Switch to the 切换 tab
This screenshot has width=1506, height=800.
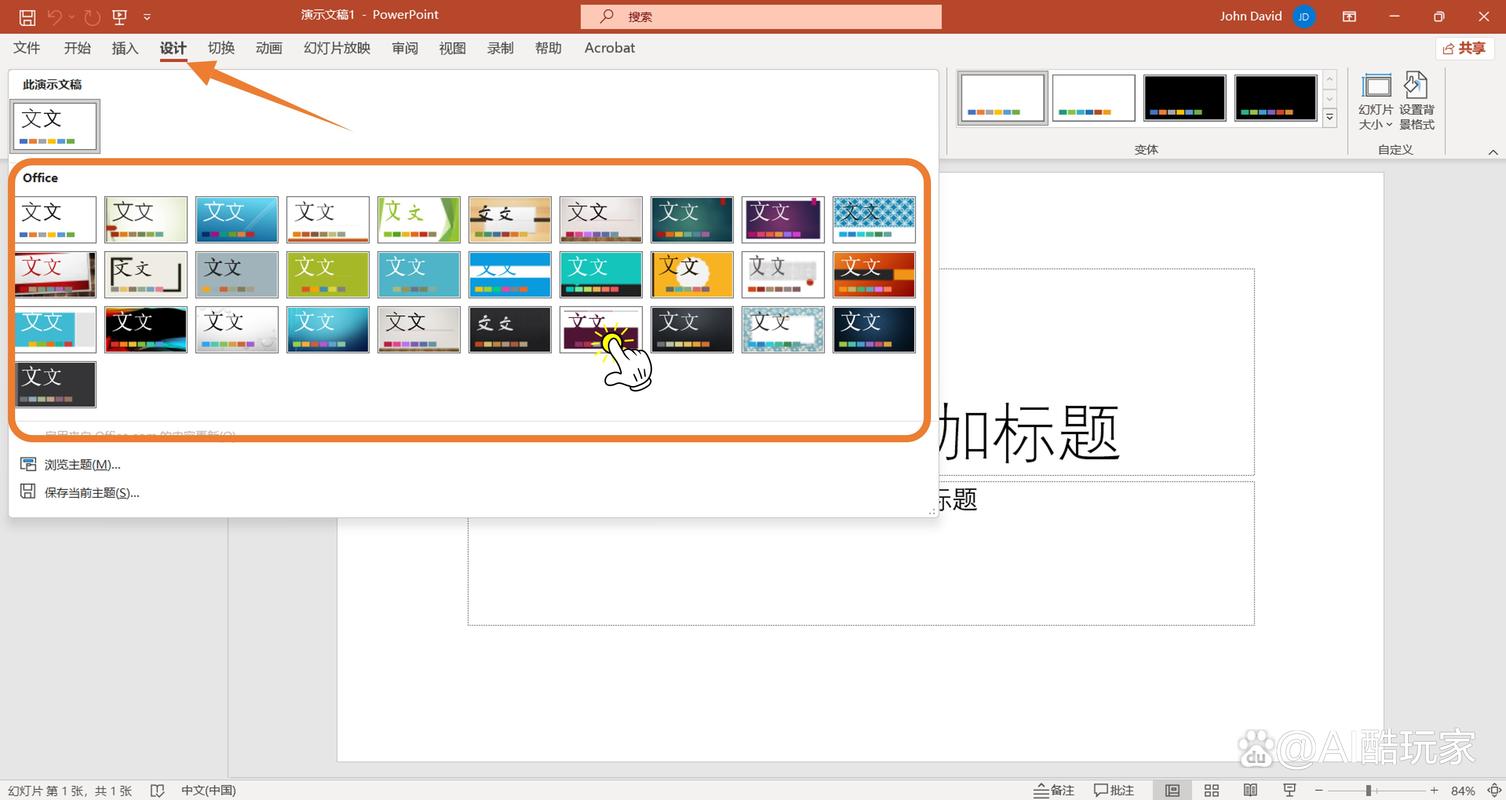pos(221,48)
